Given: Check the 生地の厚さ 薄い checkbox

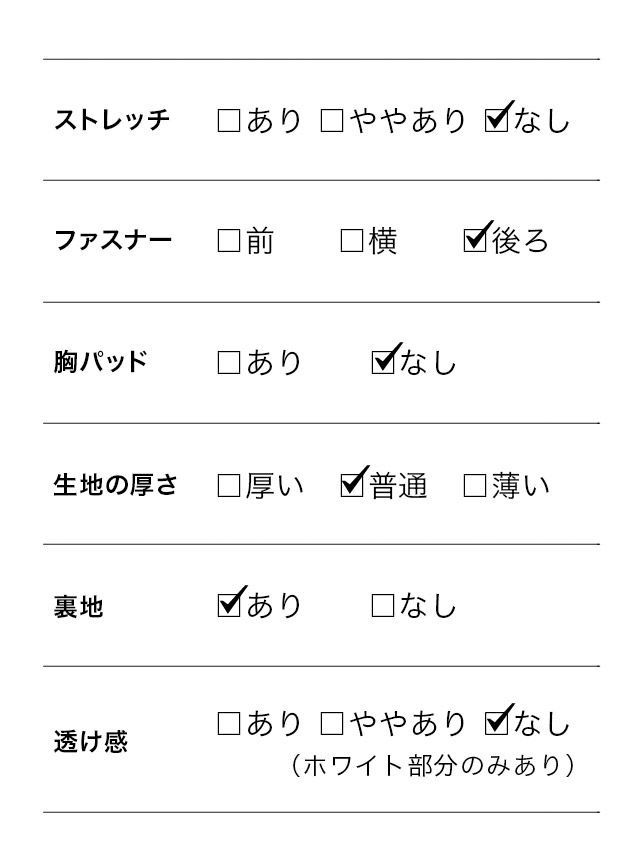Looking at the screenshot, I should [x=475, y=486].
